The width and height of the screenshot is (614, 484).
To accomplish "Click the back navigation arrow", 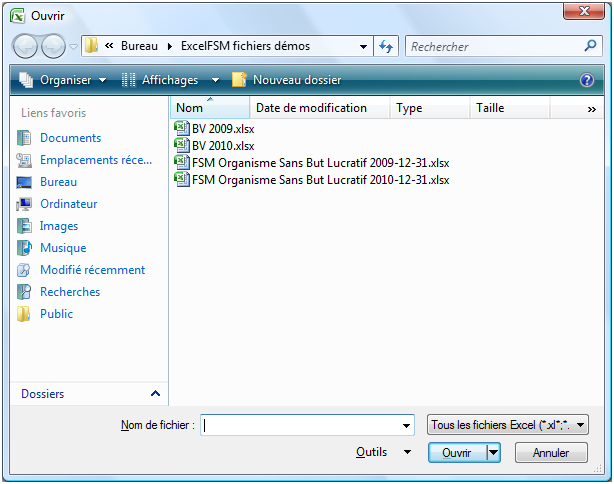I will tap(26, 46).
